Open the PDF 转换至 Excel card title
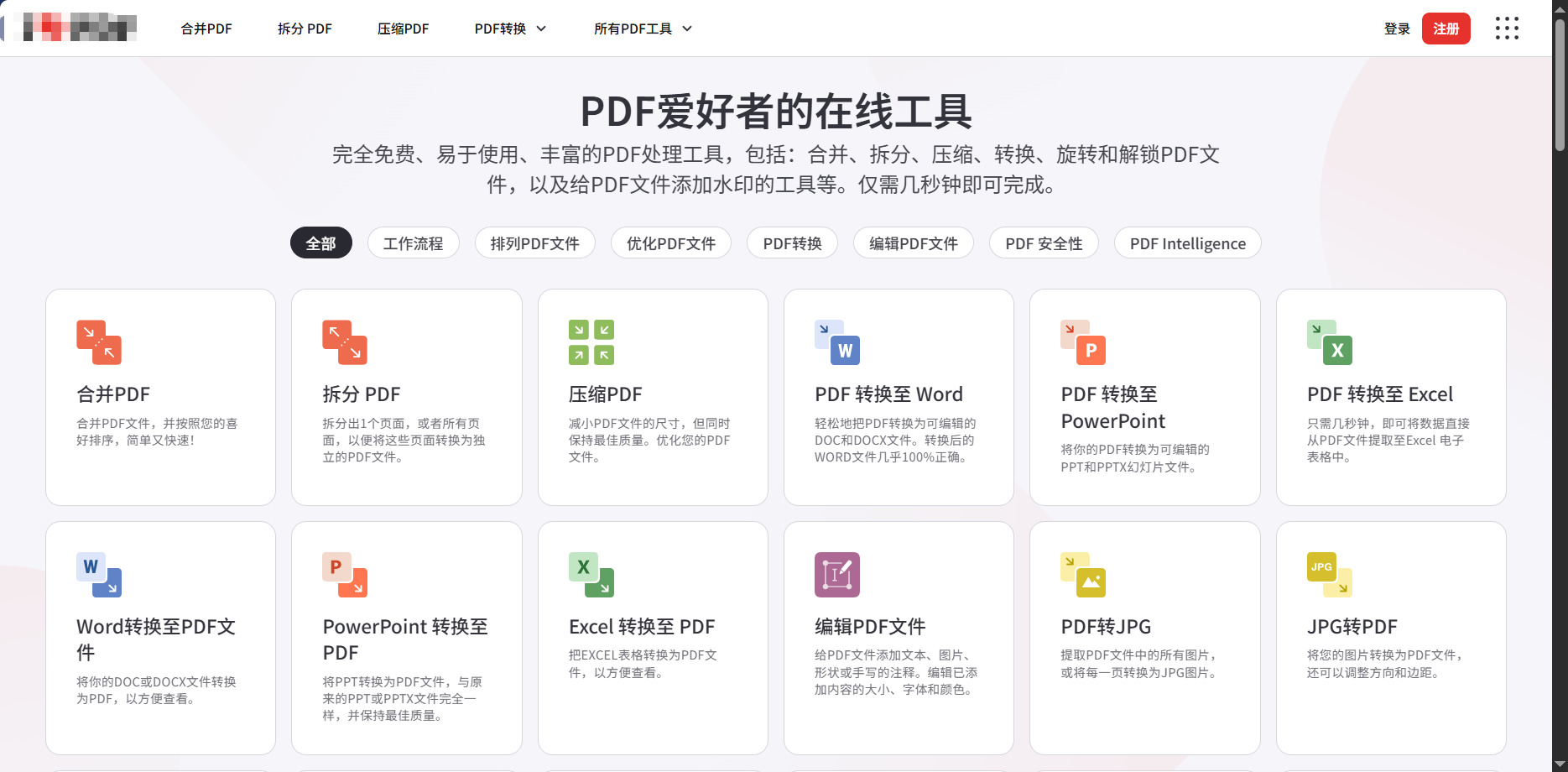Viewport: 1568px width, 772px height. coord(1380,394)
